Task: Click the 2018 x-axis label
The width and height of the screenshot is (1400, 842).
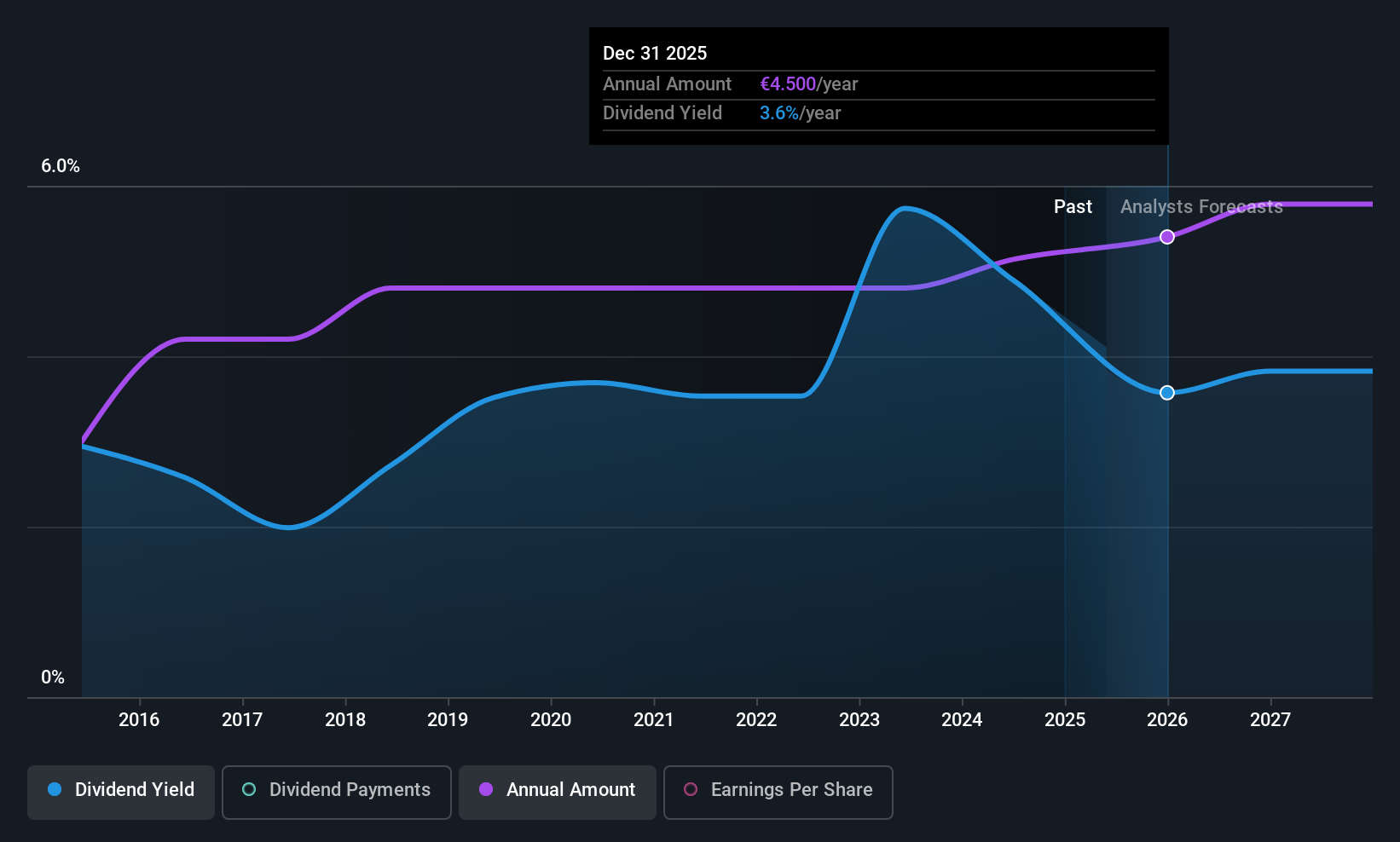Action: pyautogui.click(x=345, y=720)
